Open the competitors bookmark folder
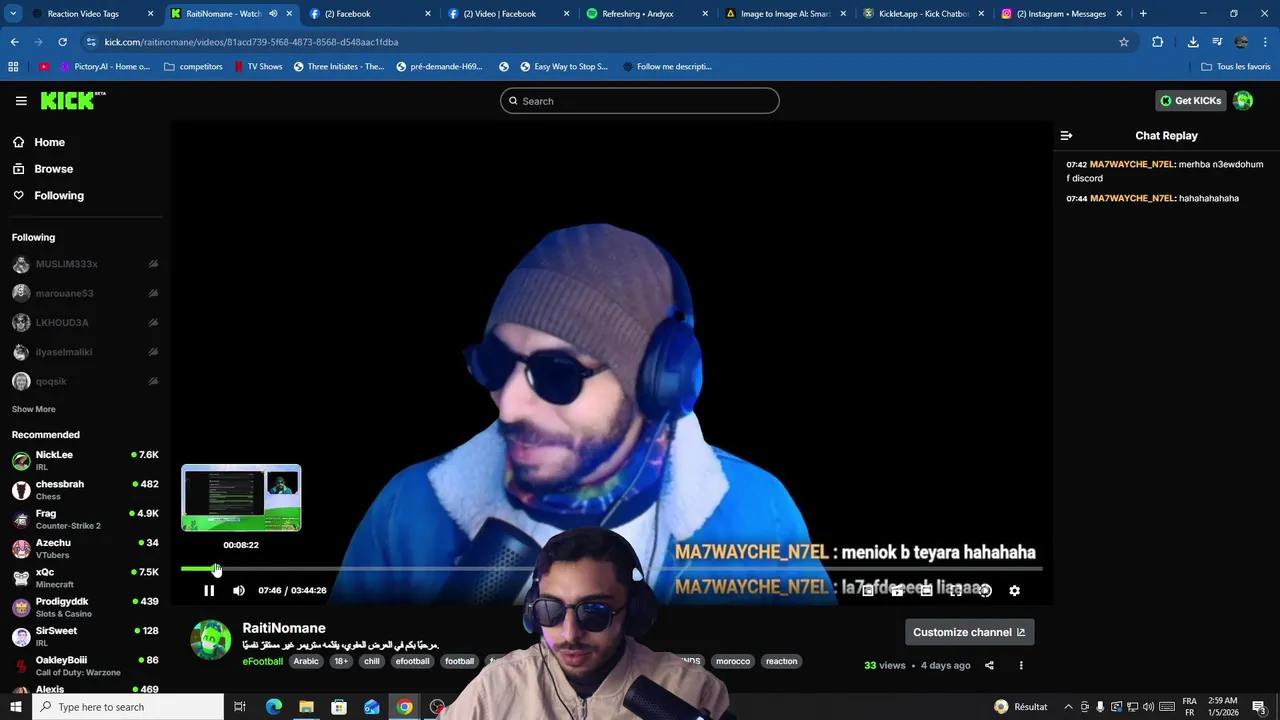Image resolution: width=1280 pixels, height=720 pixels. pos(193,67)
